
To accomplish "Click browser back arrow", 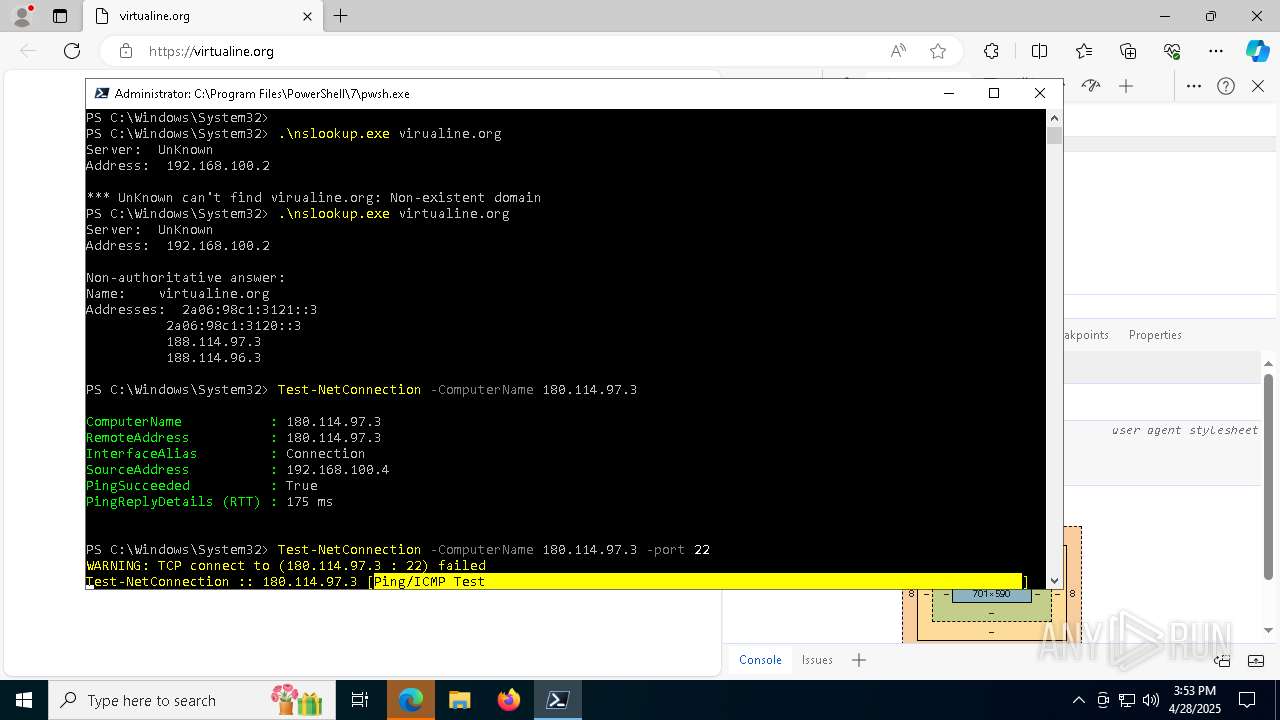I will tap(28, 51).
